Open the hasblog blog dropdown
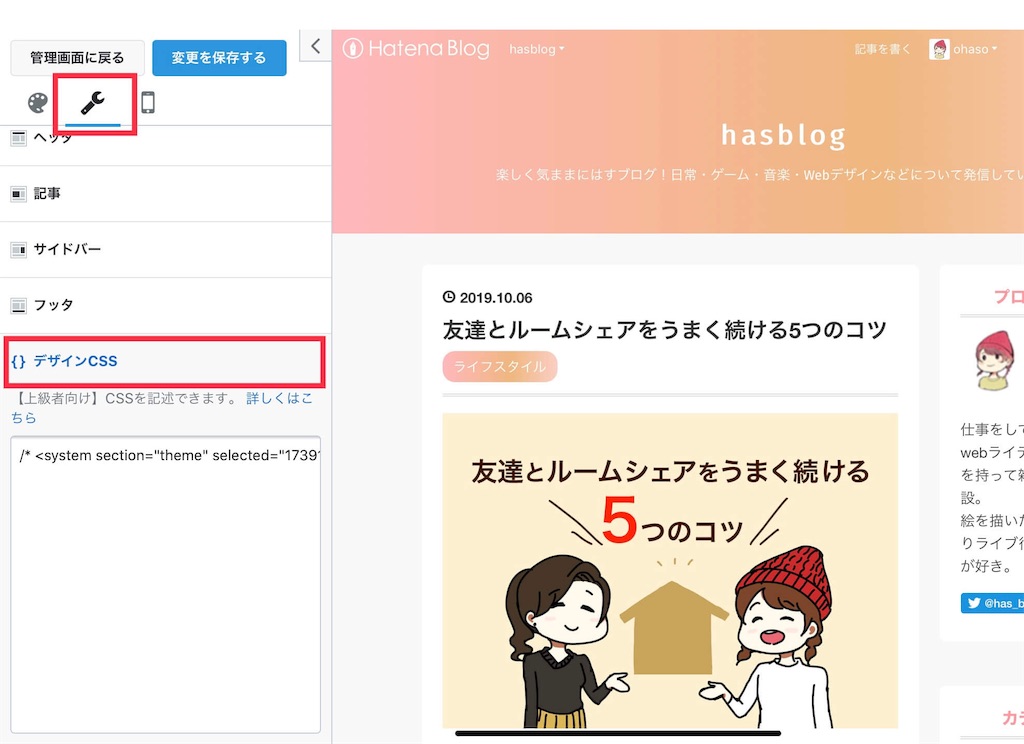The image size is (1024, 744). pyautogui.click(x=537, y=49)
